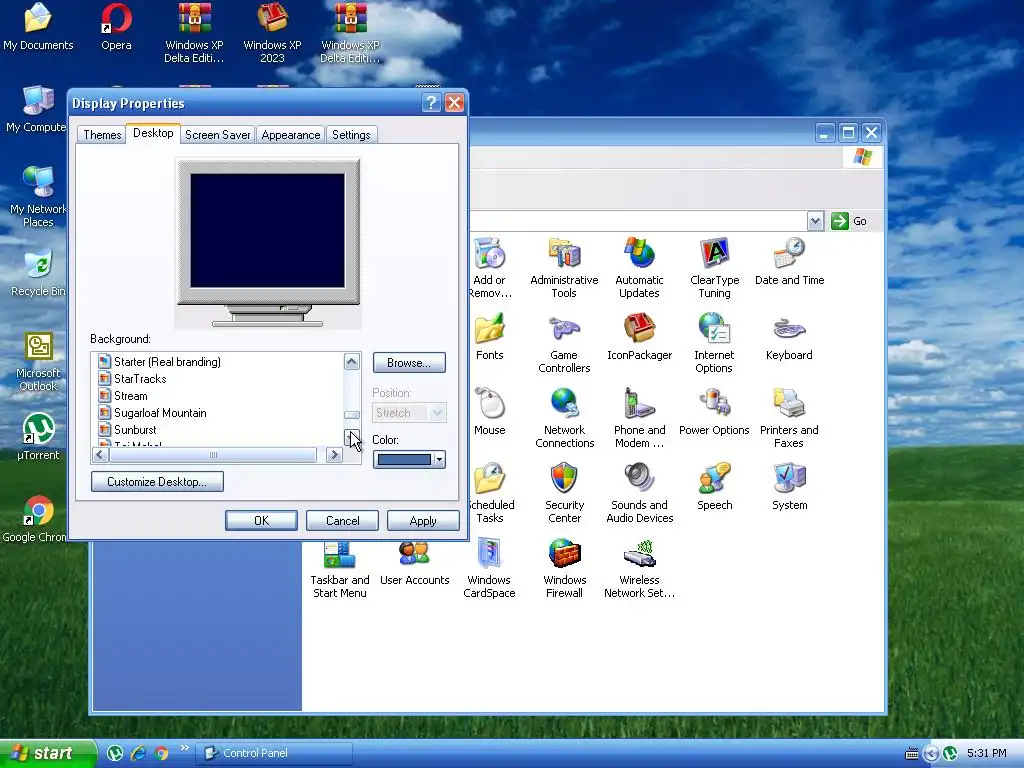Select Starter (Real branding) background
This screenshot has height=768, width=1024.
pyautogui.click(x=167, y=362)
